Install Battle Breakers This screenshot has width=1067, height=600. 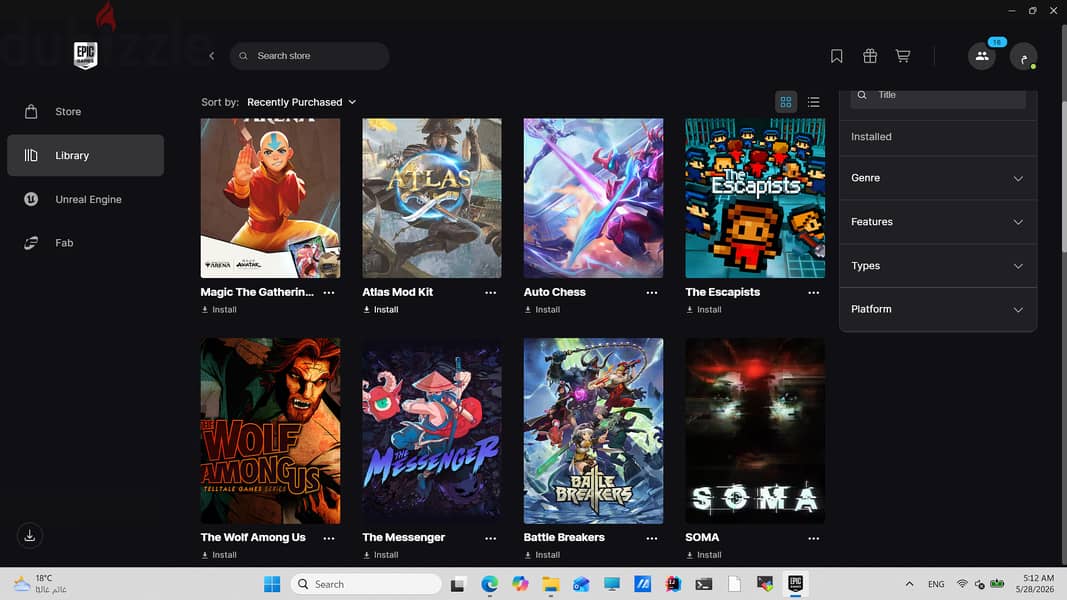pyautogui.click(x=542, y=555)
